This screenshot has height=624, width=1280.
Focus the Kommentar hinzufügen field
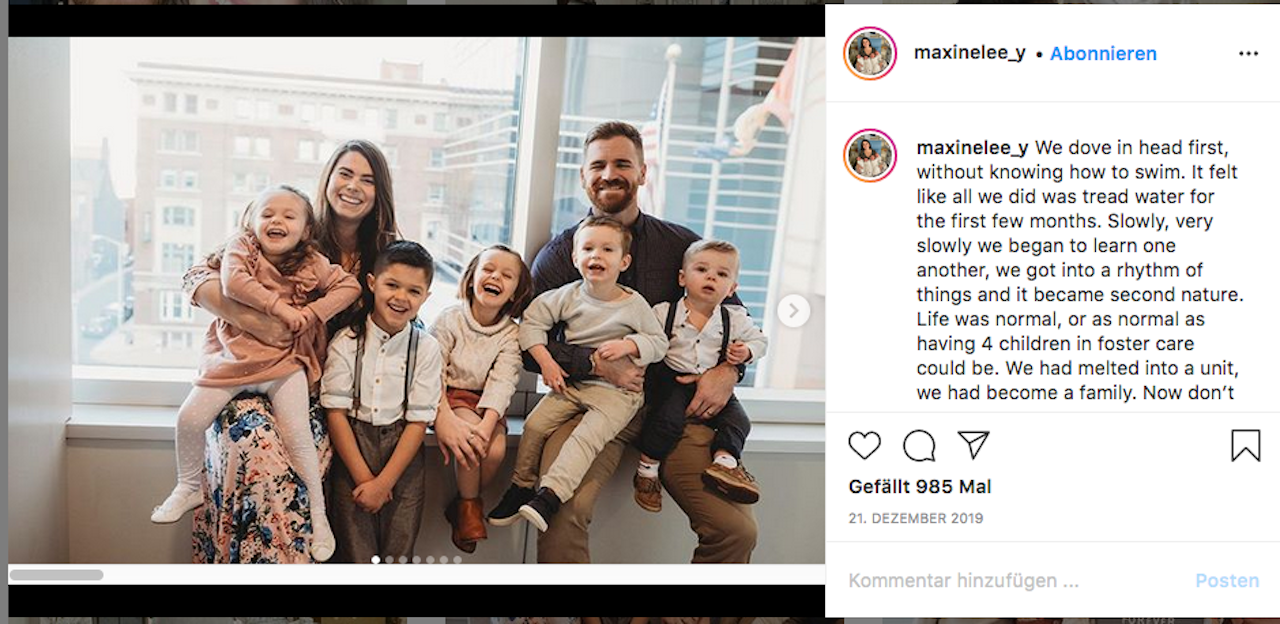click(1010, 580)
